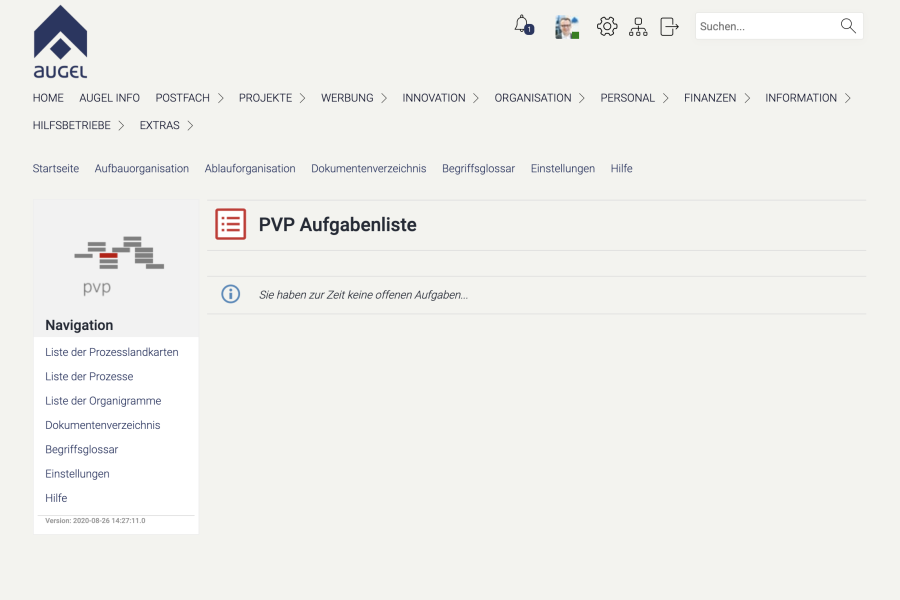This screenshot has height=600, width=900.
Task: Expand the Postfach menu
Action: coord(189,98)
